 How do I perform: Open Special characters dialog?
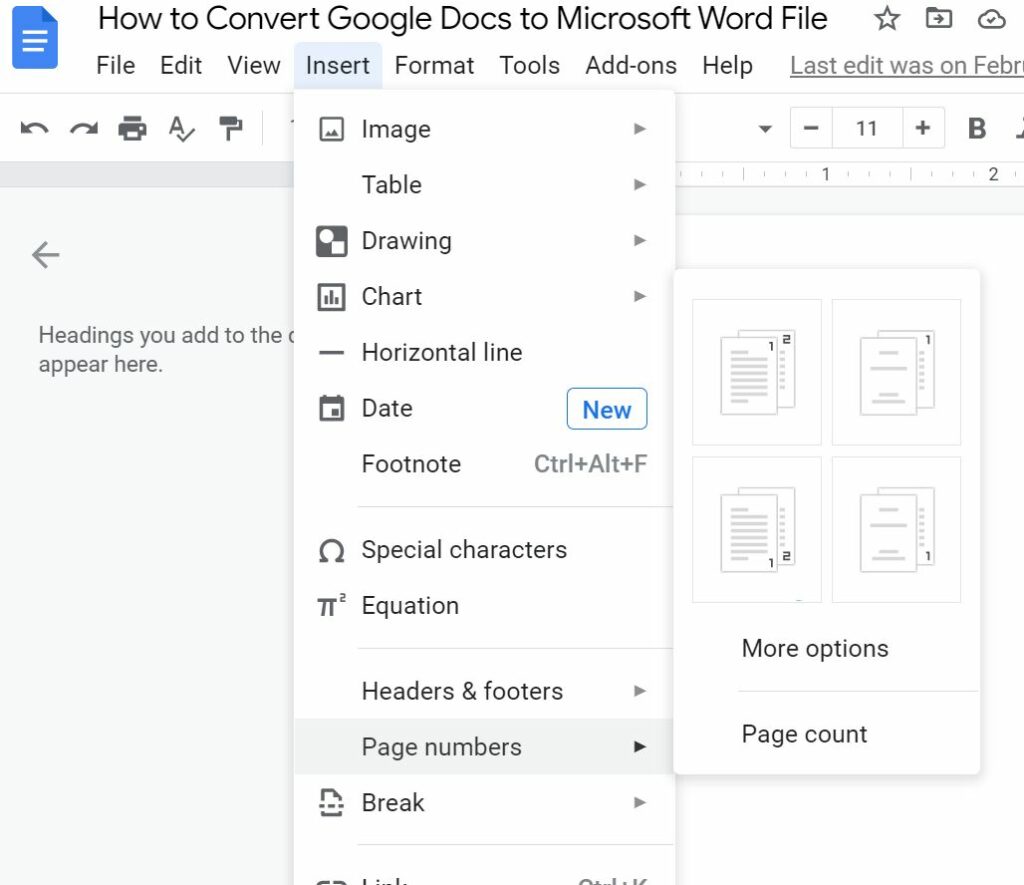[x=483, y=550]
